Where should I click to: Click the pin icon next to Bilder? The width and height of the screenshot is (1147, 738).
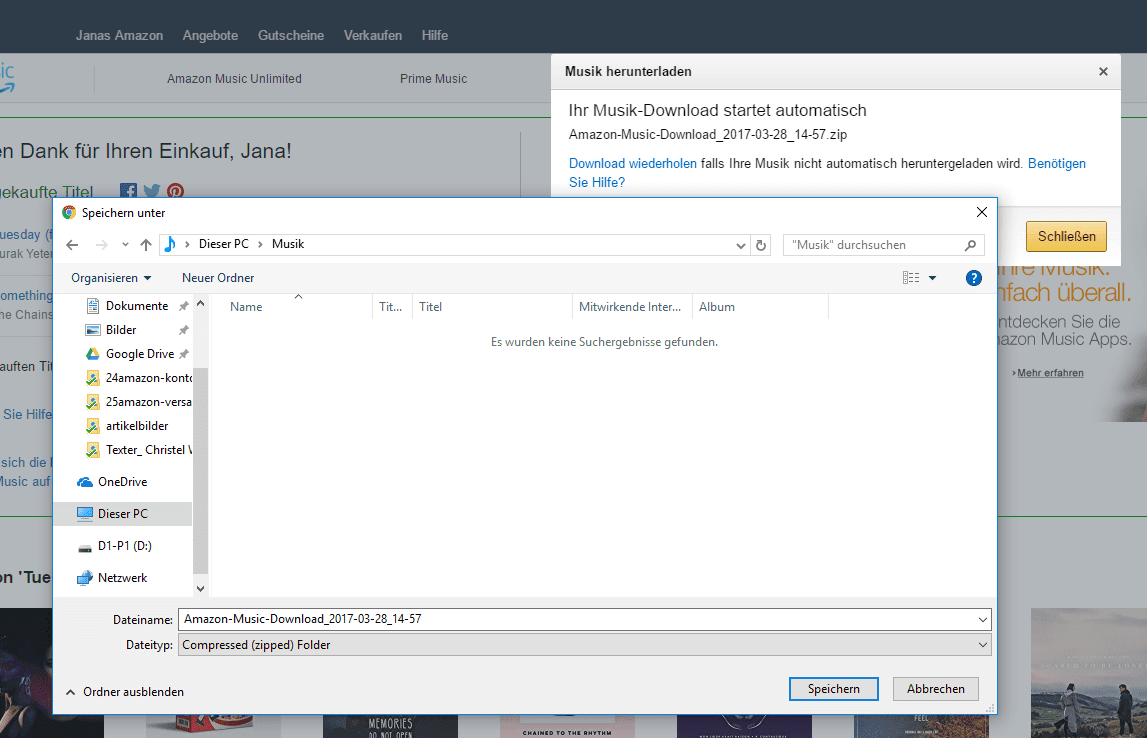[x=184, y=330]
